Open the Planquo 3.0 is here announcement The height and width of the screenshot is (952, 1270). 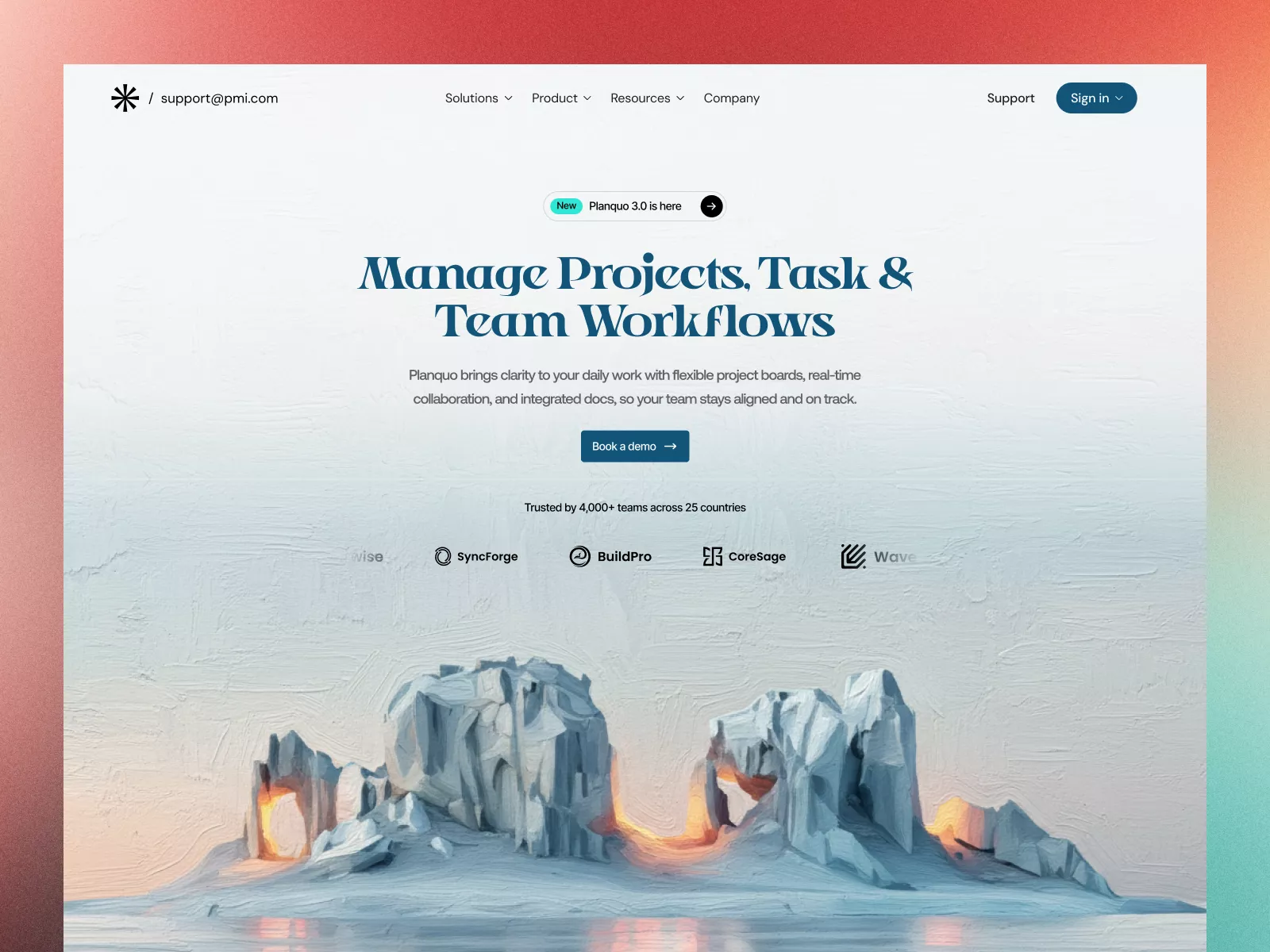[x=635, y=206]
